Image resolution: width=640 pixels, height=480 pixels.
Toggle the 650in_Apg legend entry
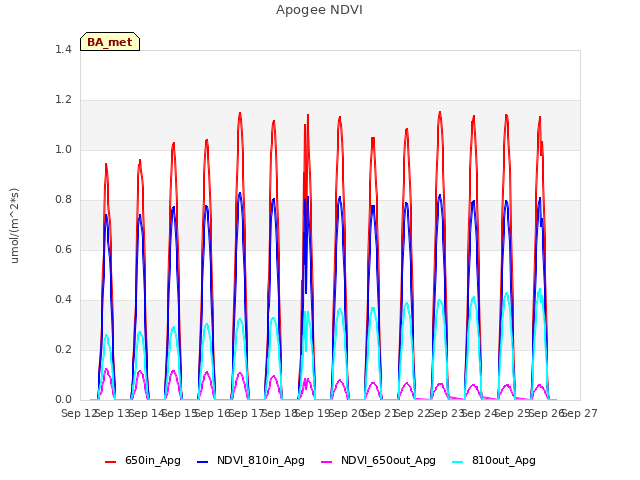[142, 460]
